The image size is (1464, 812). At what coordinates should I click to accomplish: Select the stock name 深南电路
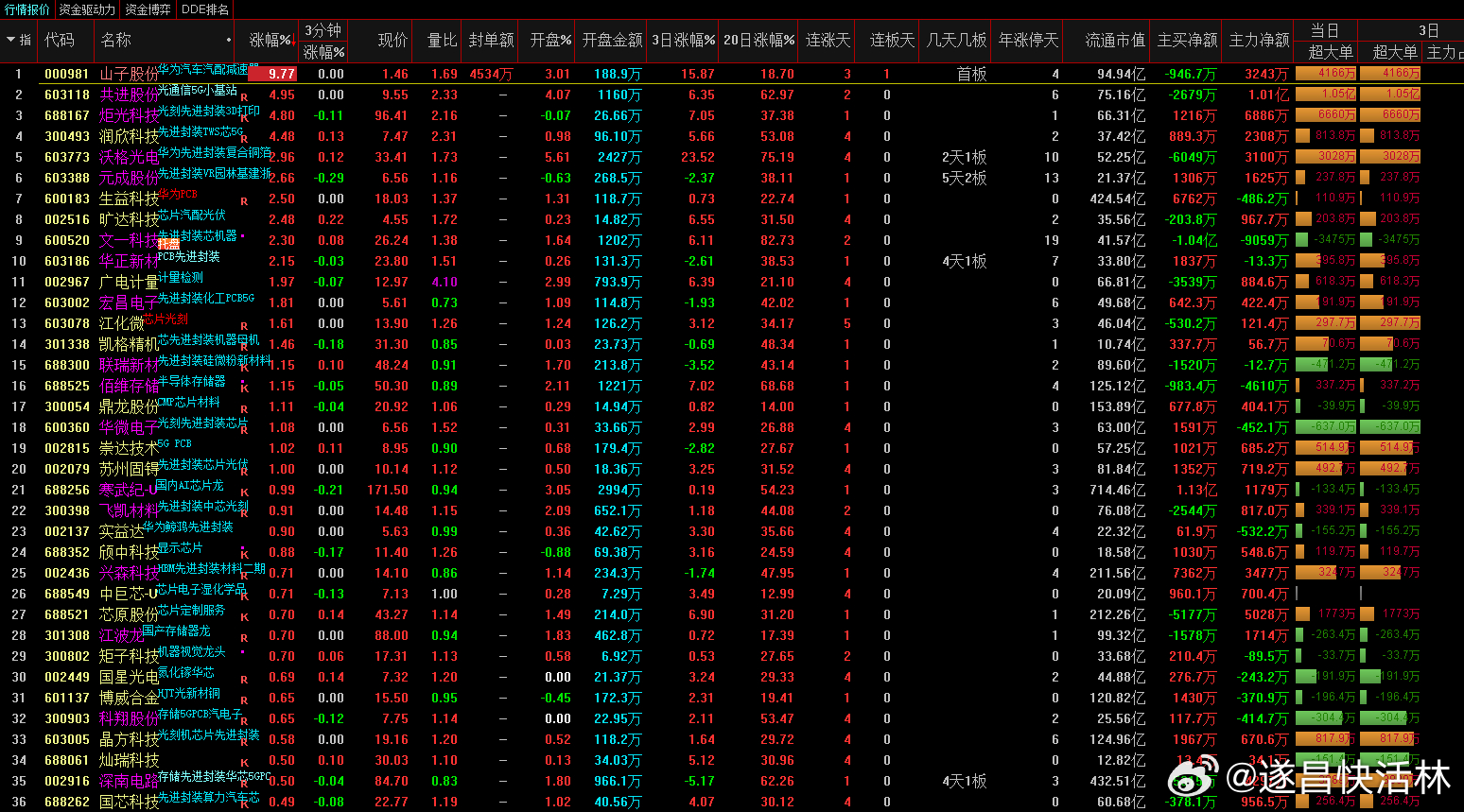129,781
